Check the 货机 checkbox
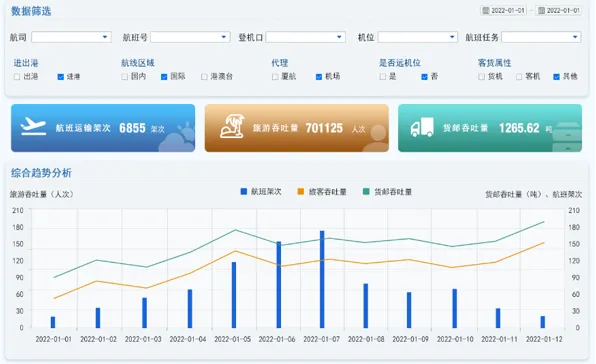 tap(482, 77)
